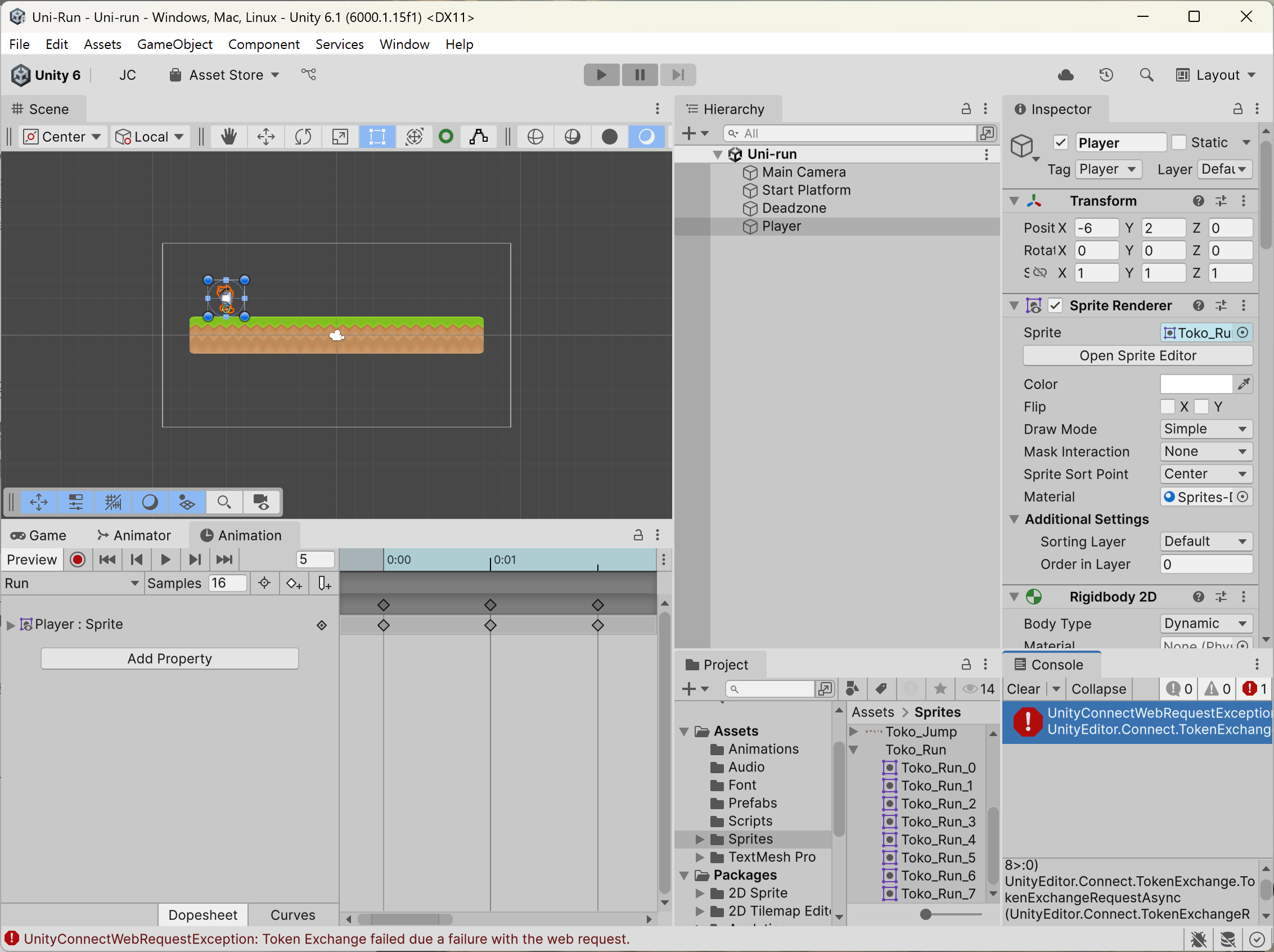1274x952 pixels.
Task: Click the Unity Cloud icon
Action: [1065, 75]
